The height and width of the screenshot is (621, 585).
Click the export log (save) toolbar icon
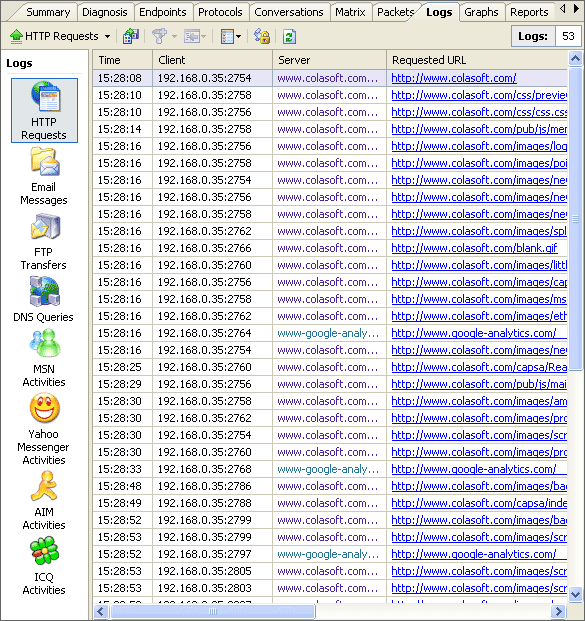click(x=131, y=36)
